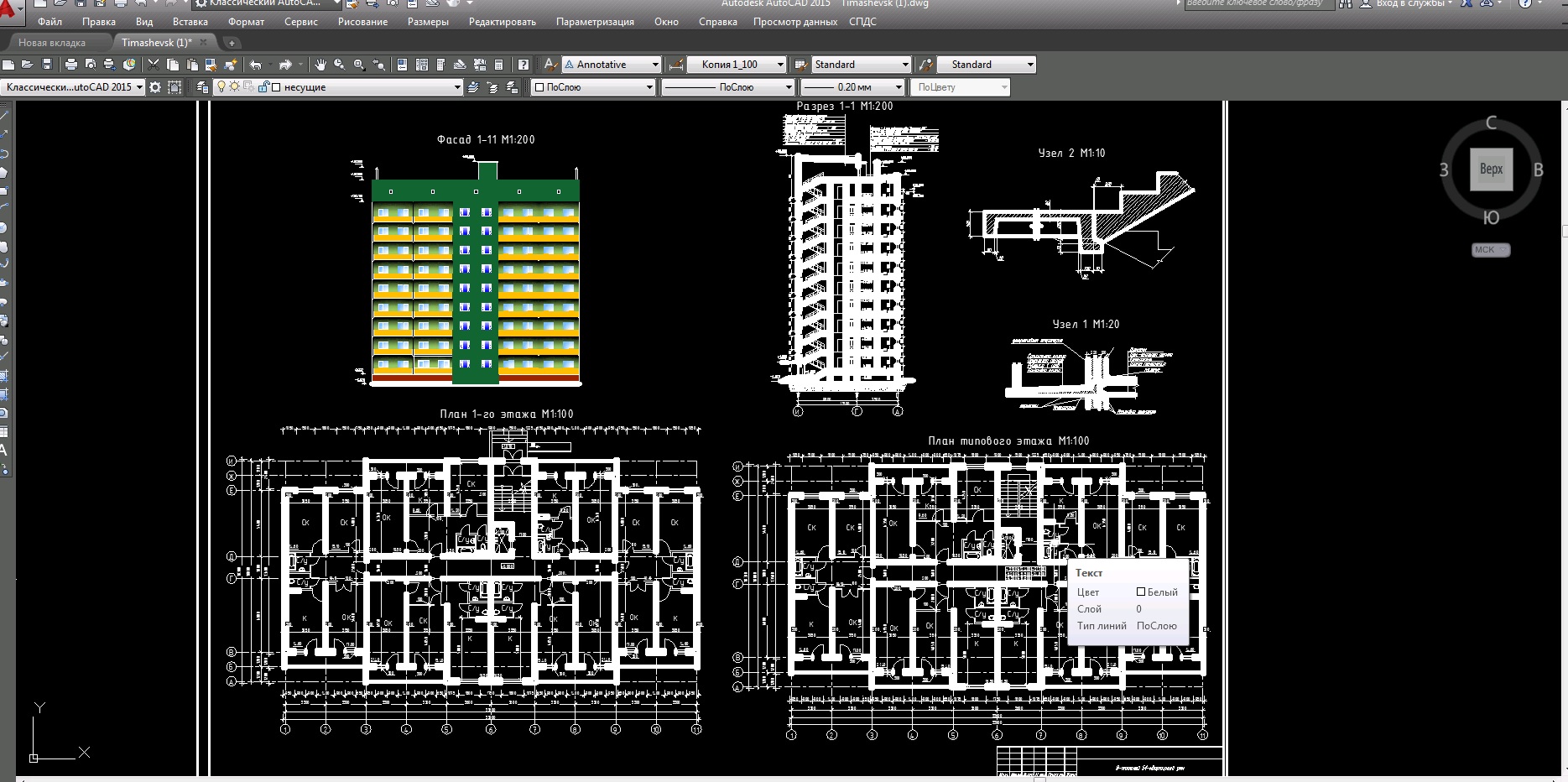Open the Формат menu
Screen dimensions: 1568x782
coord(247,22)
